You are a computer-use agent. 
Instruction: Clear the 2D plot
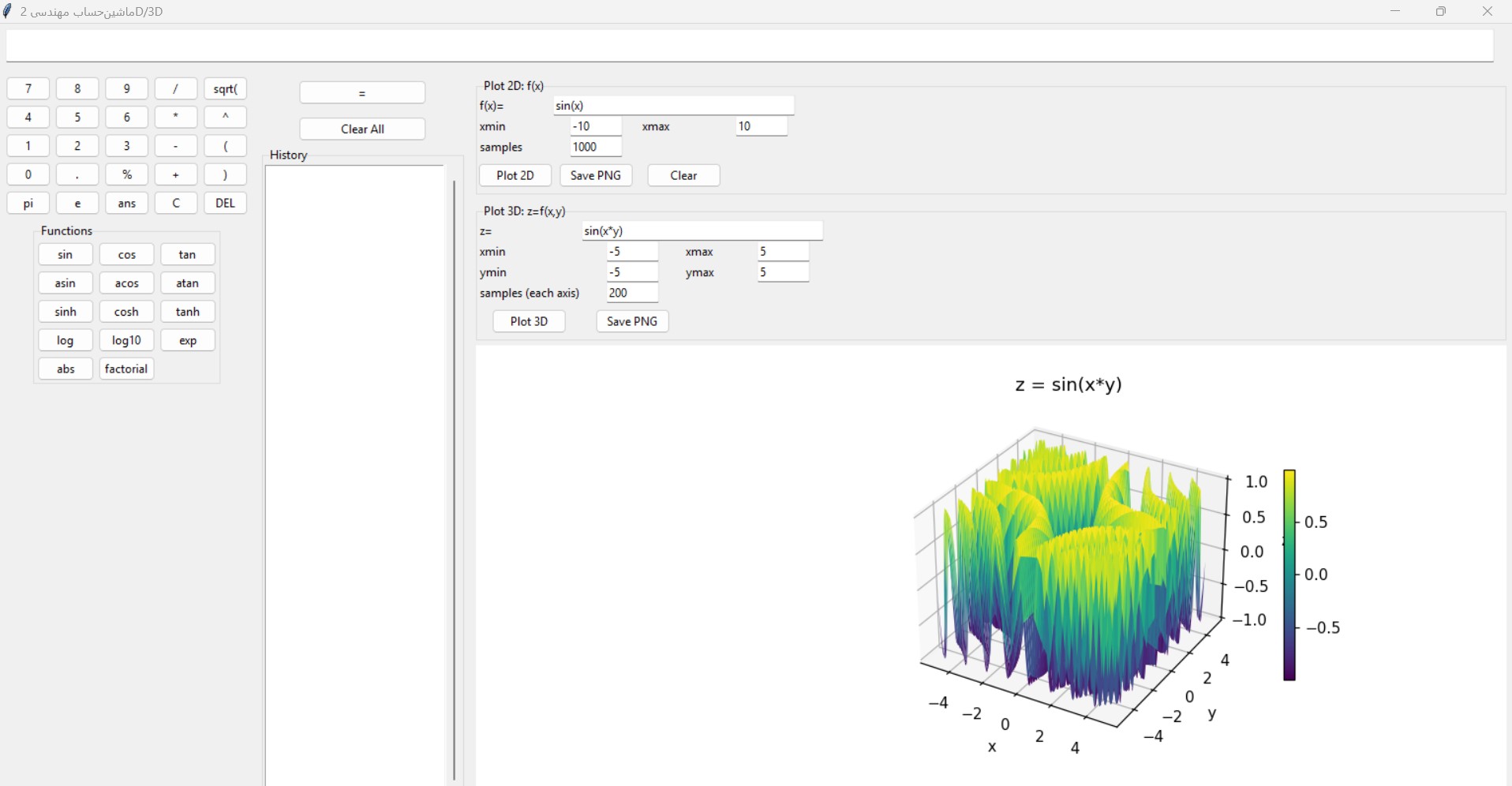[683, 175]
